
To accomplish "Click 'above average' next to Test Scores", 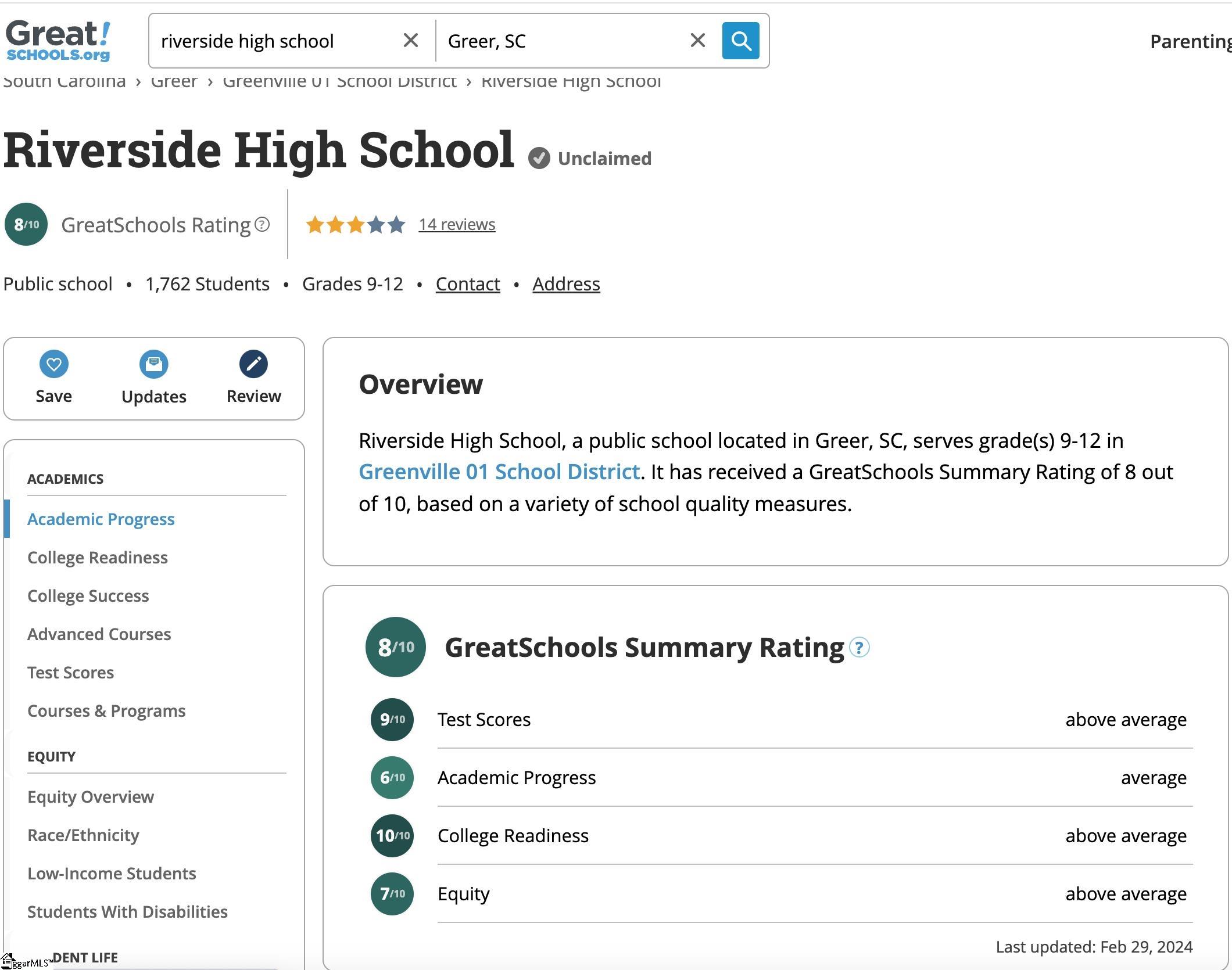I will [1126, 720].
